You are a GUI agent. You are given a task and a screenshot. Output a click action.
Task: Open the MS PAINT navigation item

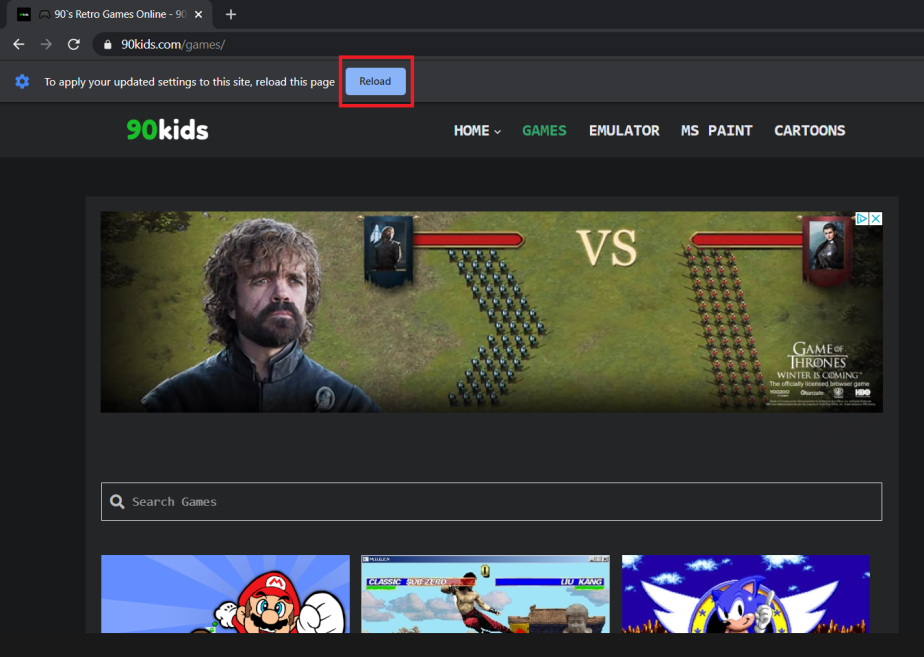point(717,130)
